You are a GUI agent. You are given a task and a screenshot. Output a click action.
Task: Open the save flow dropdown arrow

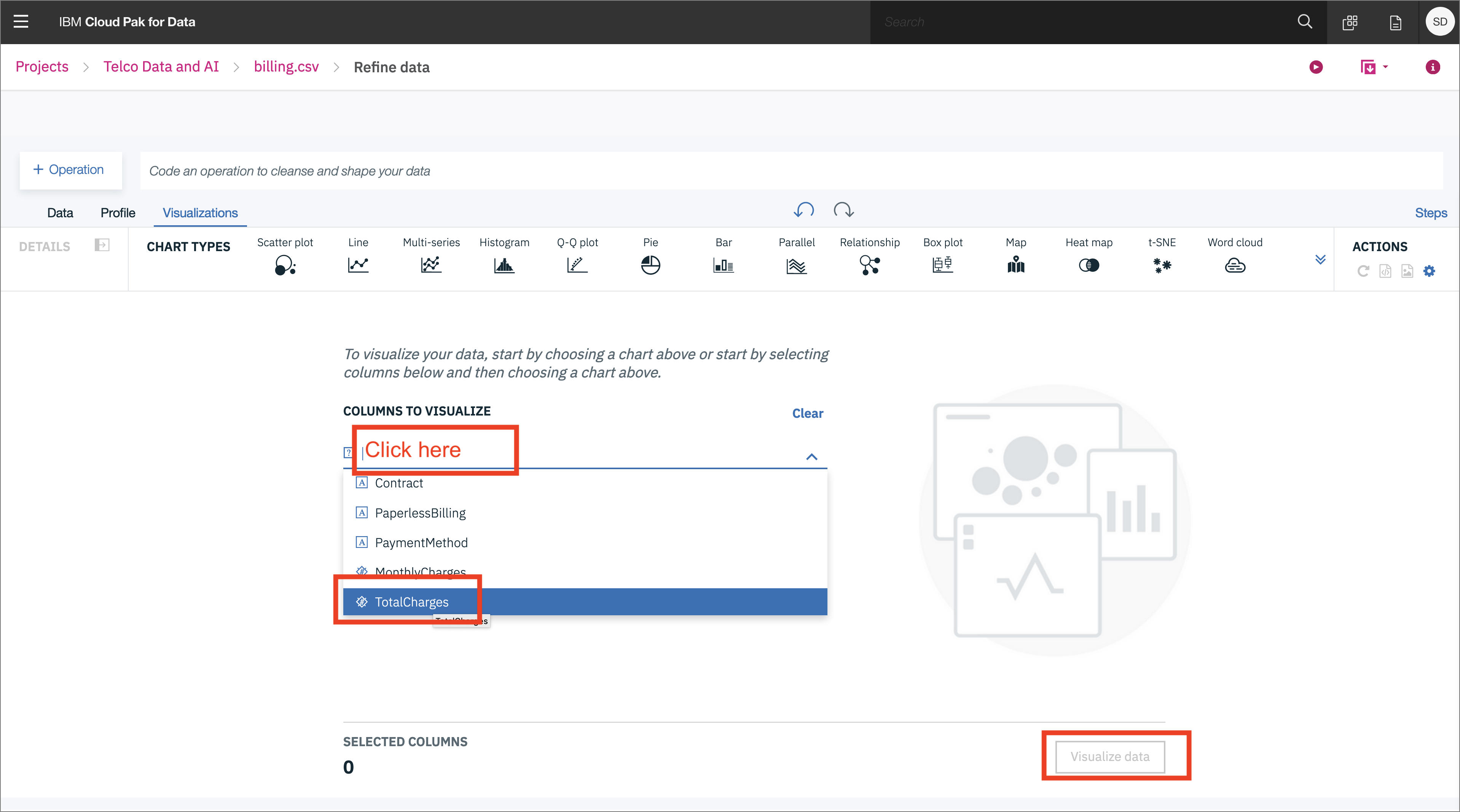point(1385,67)
